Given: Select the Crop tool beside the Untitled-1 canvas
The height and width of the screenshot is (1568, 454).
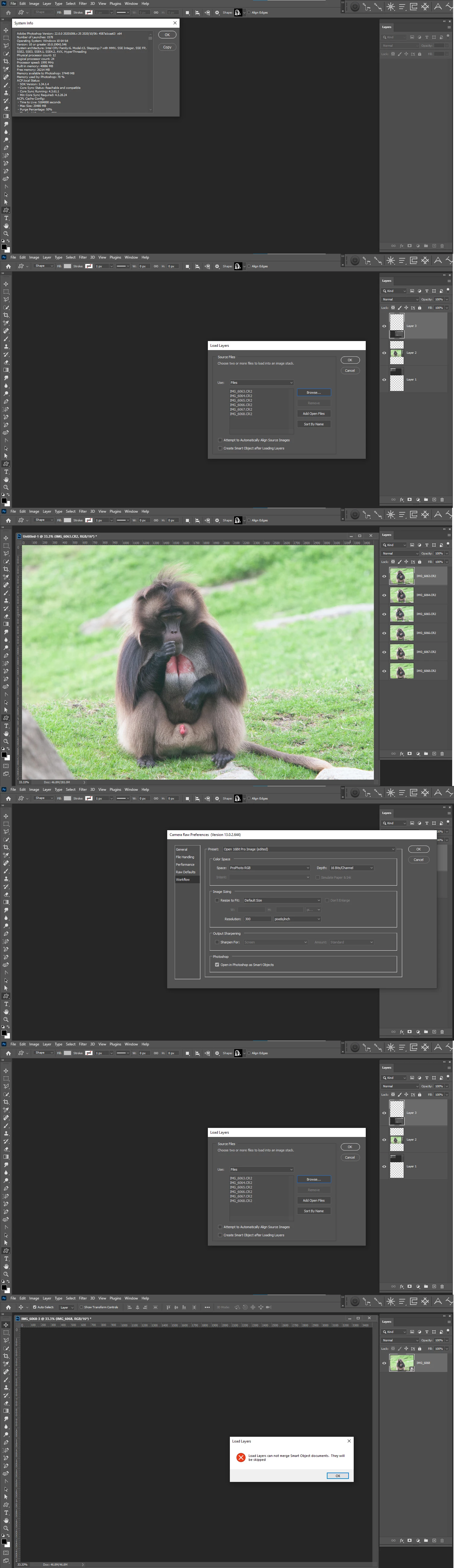Looking at the screenshot, I should coord(6,569).
